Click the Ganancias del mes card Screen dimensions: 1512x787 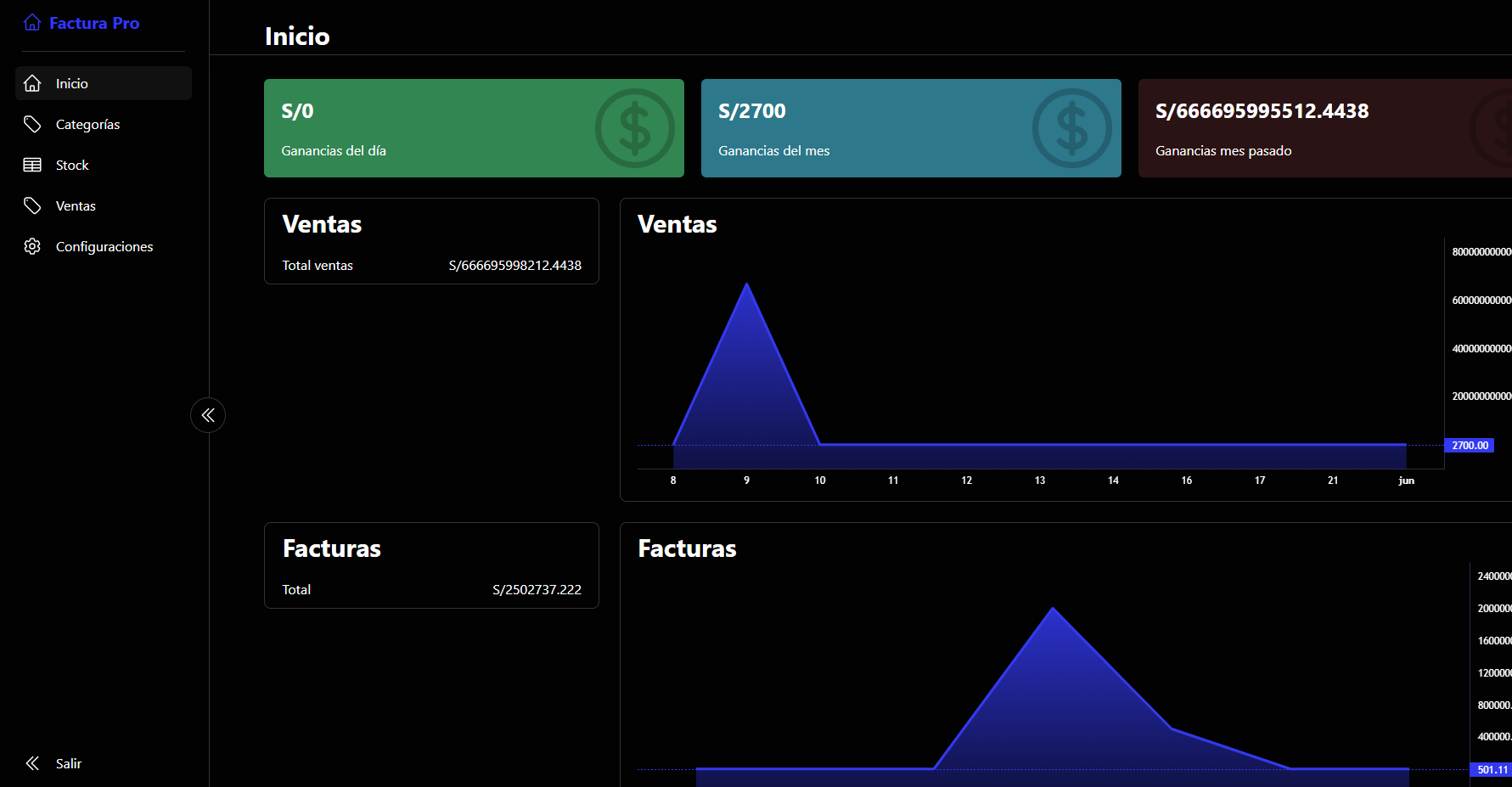[x=910, y=128]
